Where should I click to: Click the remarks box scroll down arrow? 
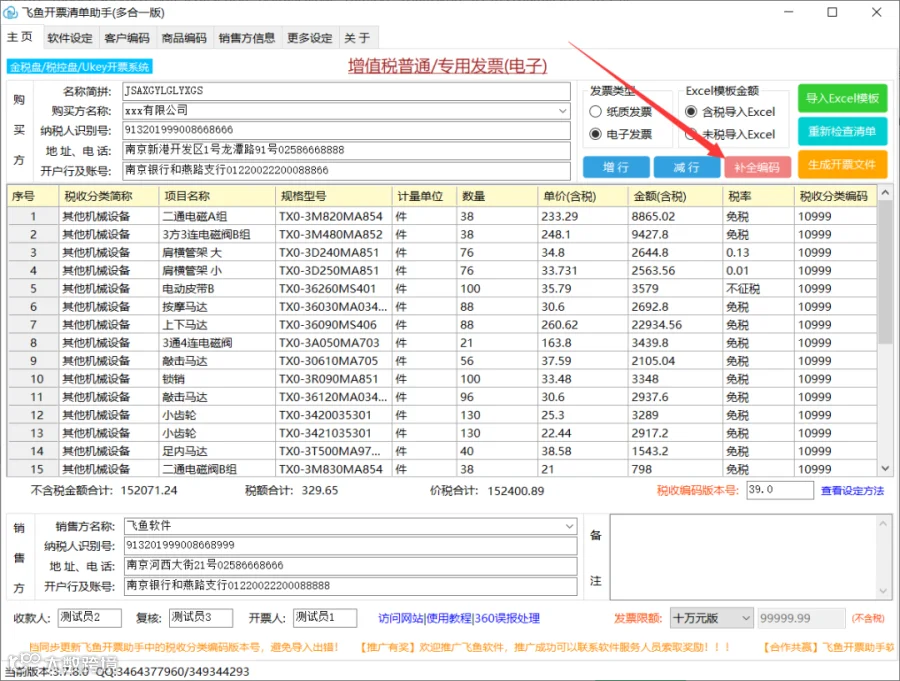(883, 591)
